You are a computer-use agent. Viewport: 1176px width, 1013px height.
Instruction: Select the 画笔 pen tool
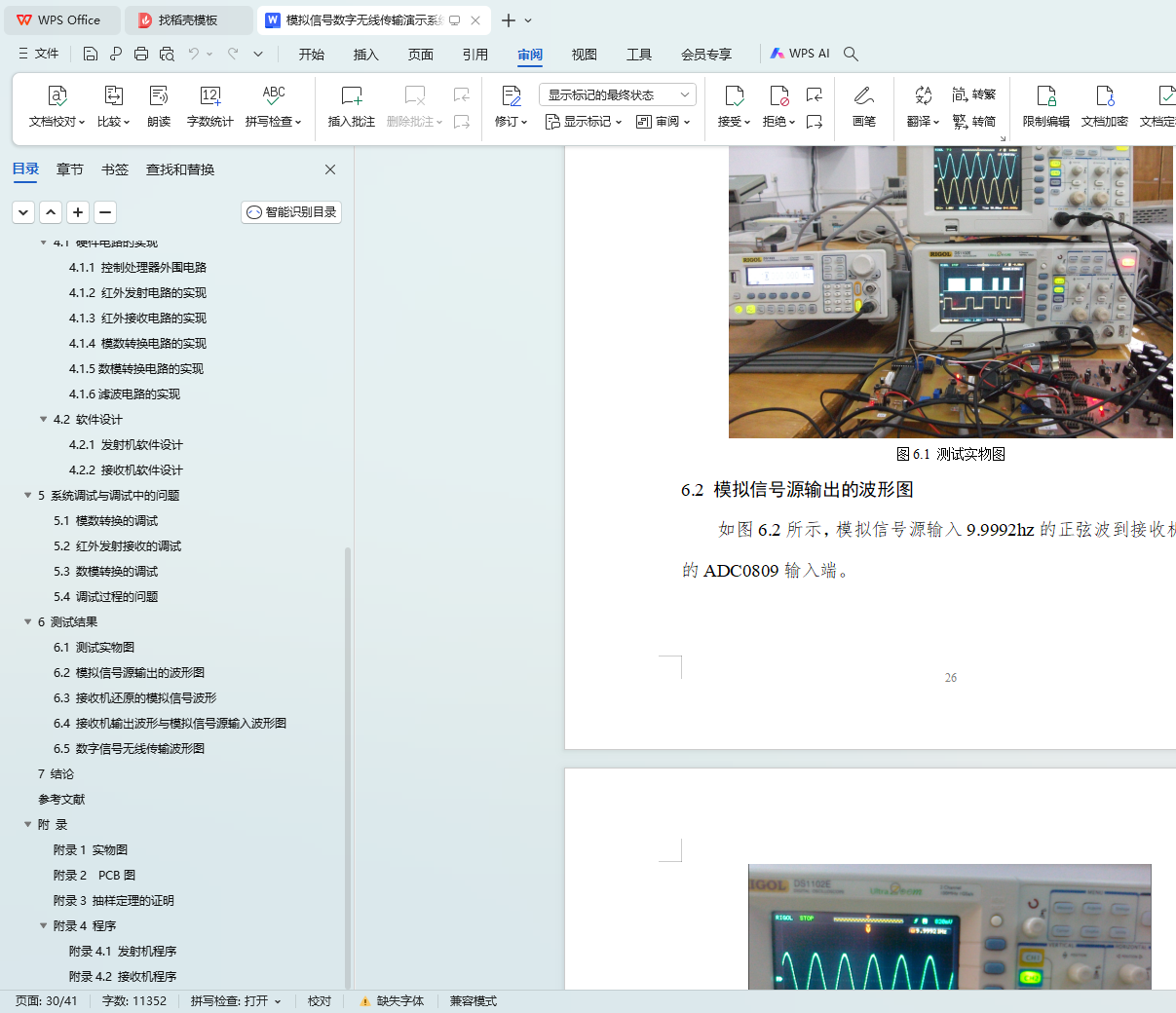pyautogui.click(x=864, y=106)
